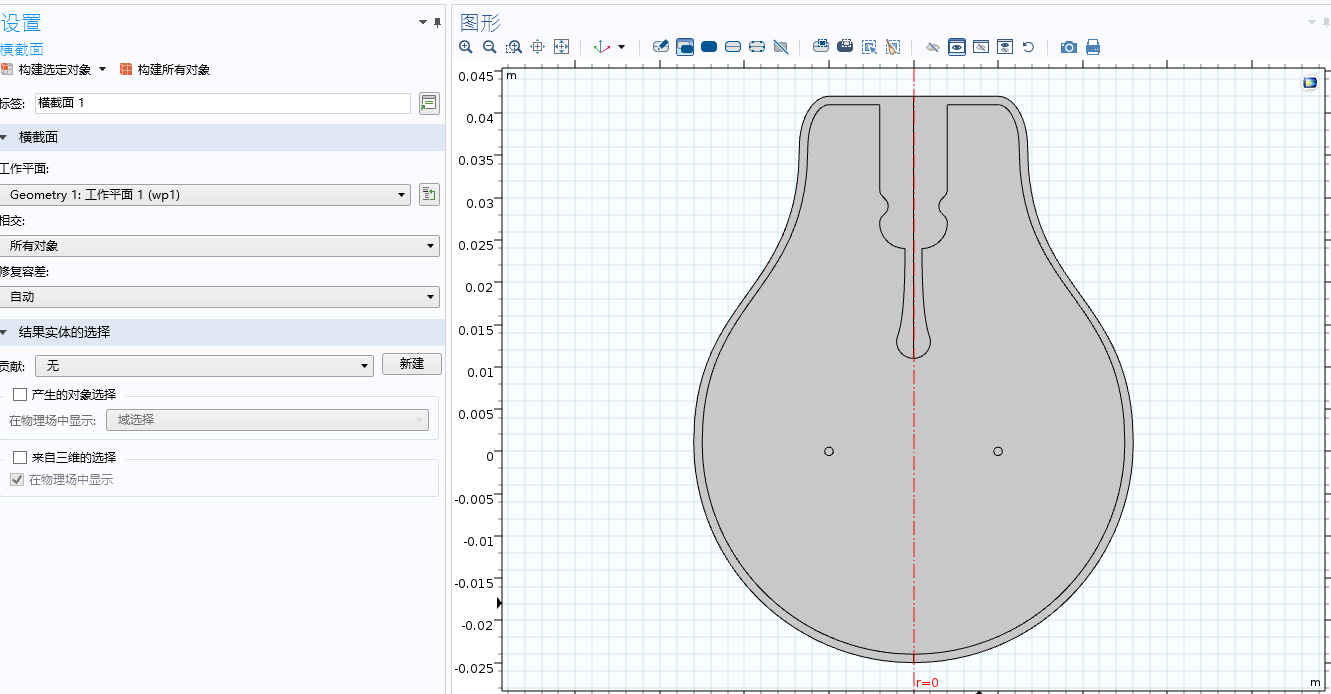Click the crossed-out selection mode icon
This screenshot has height=694, width=1331.
(781, 47)
